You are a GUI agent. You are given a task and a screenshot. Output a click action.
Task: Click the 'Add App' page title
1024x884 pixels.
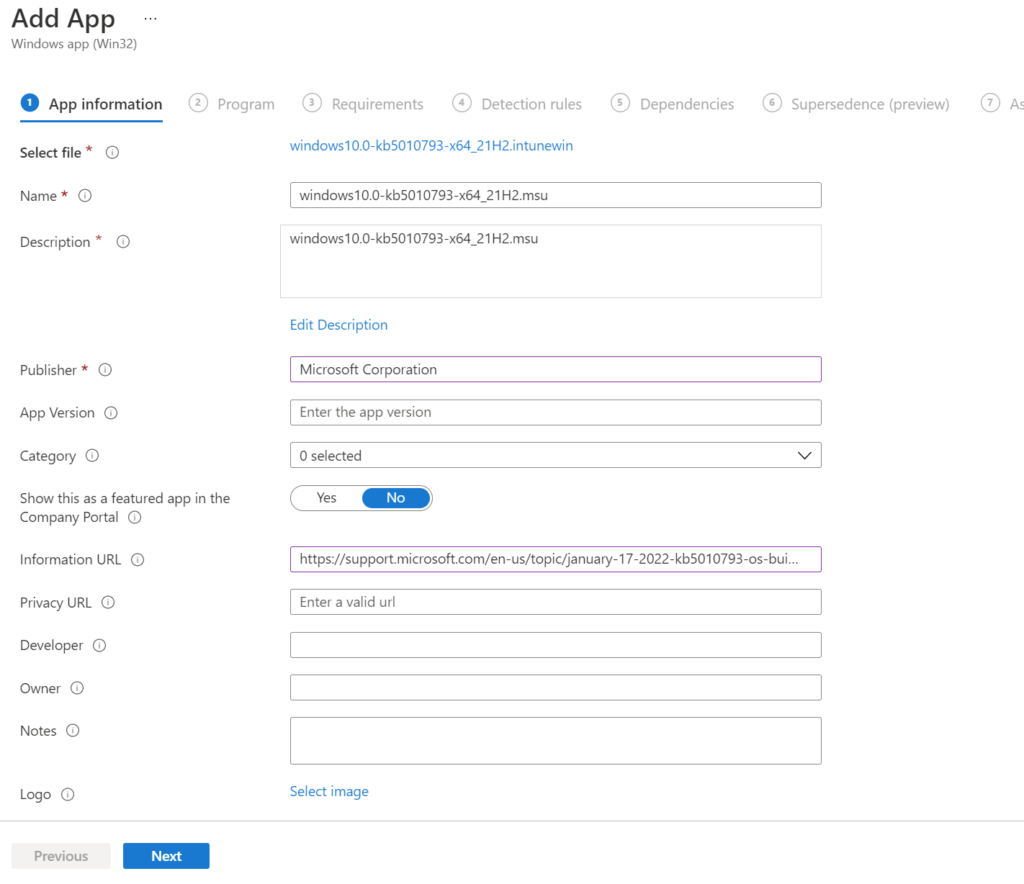(63, 18)
